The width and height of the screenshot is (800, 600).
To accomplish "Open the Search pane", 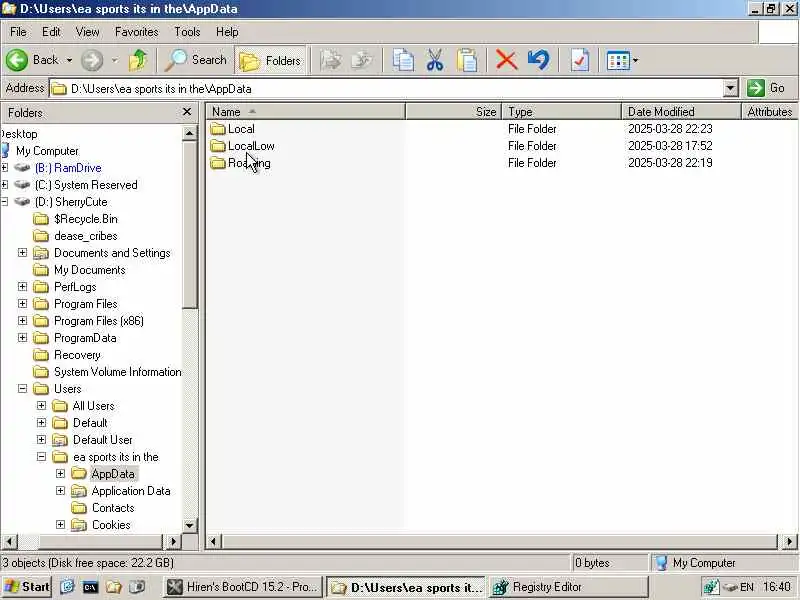I will [x=195, y=60].
